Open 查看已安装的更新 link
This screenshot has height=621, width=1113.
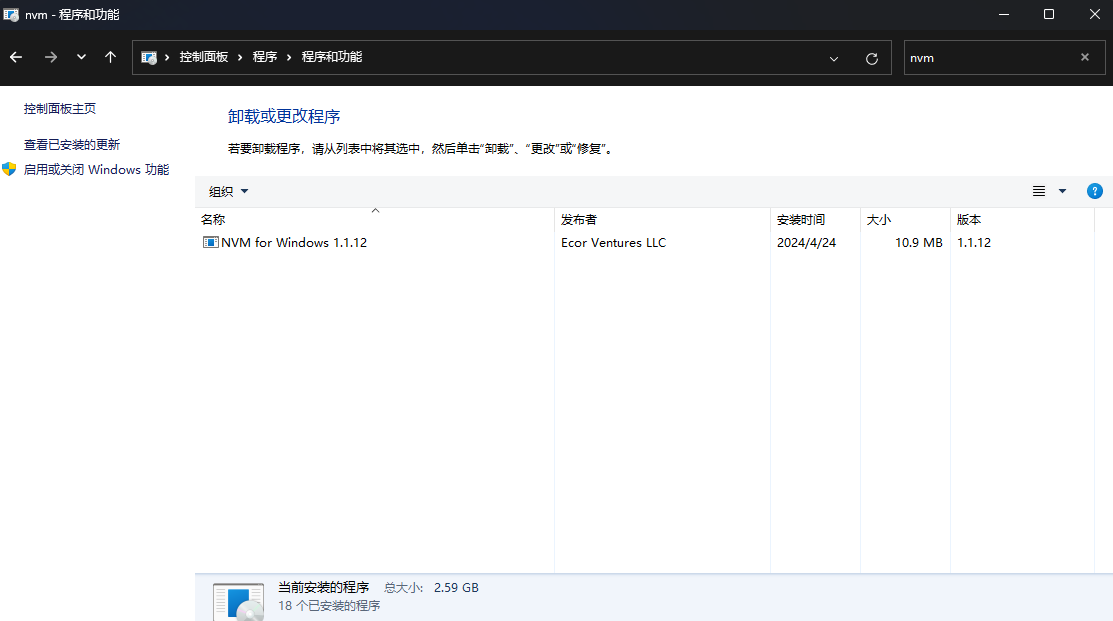[72, 145]
